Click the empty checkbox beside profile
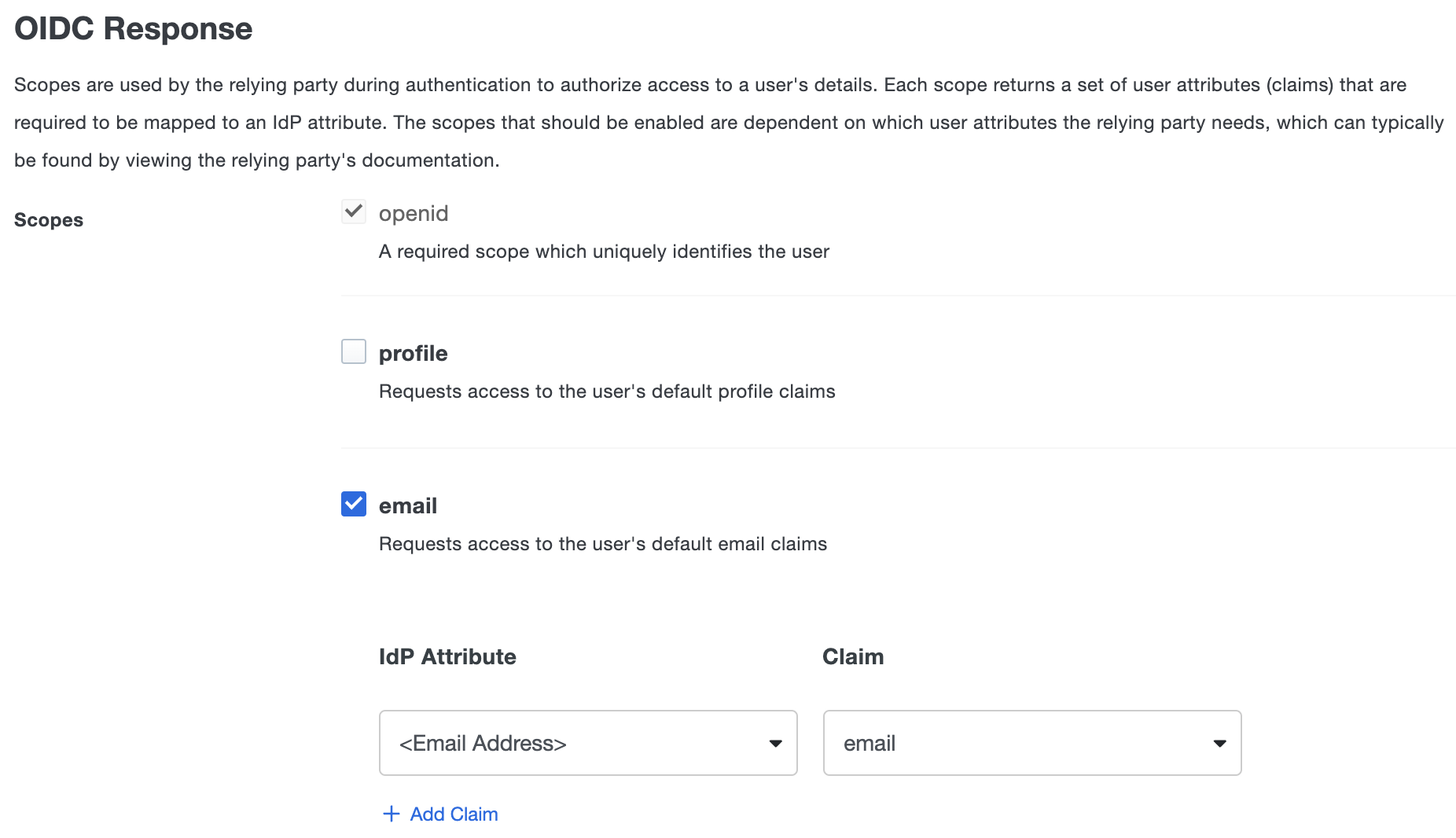 353,351
